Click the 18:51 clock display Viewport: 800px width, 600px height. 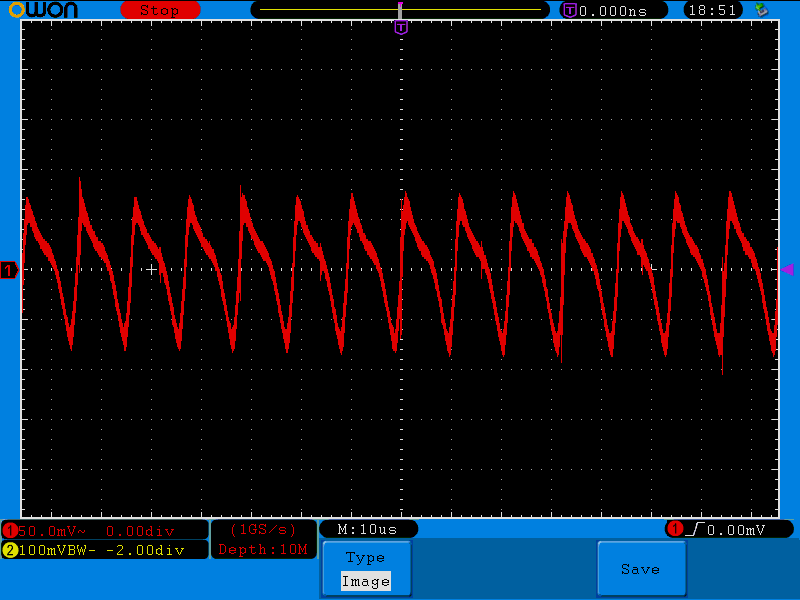point(711,10)
